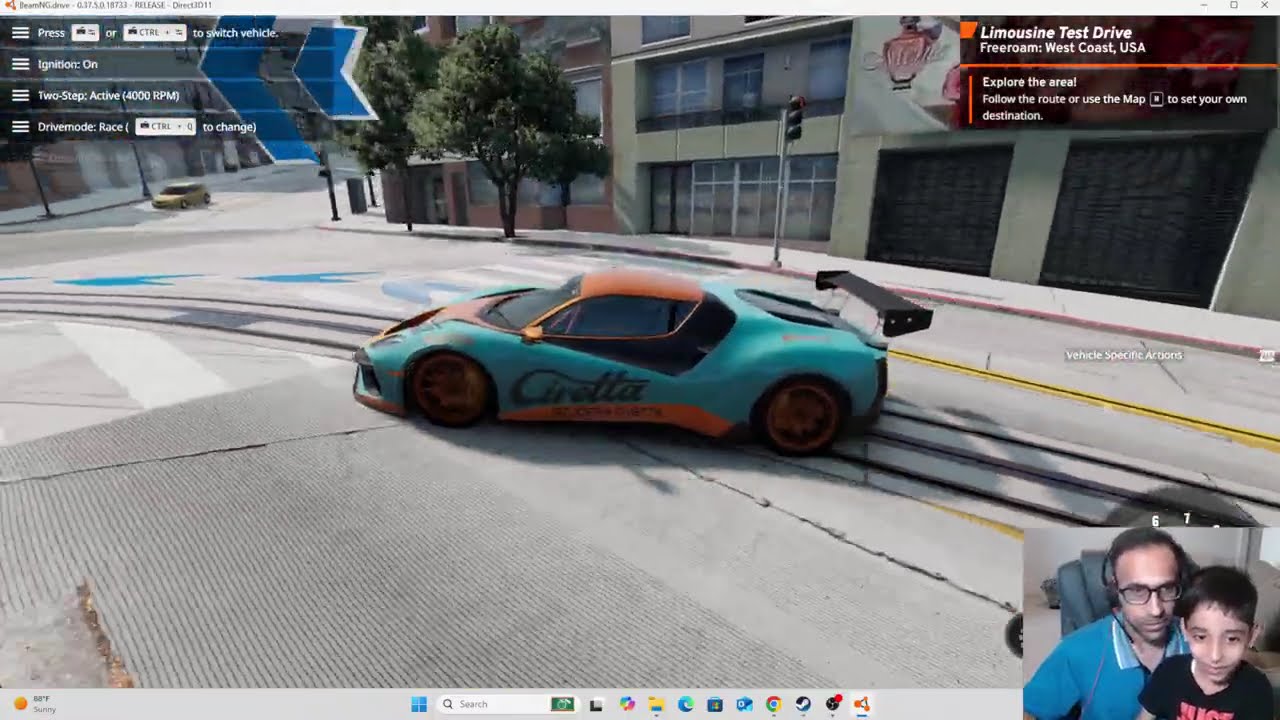Open Vehicle Specific Actions
The image size is (1280, 720).
[1124, 355]
